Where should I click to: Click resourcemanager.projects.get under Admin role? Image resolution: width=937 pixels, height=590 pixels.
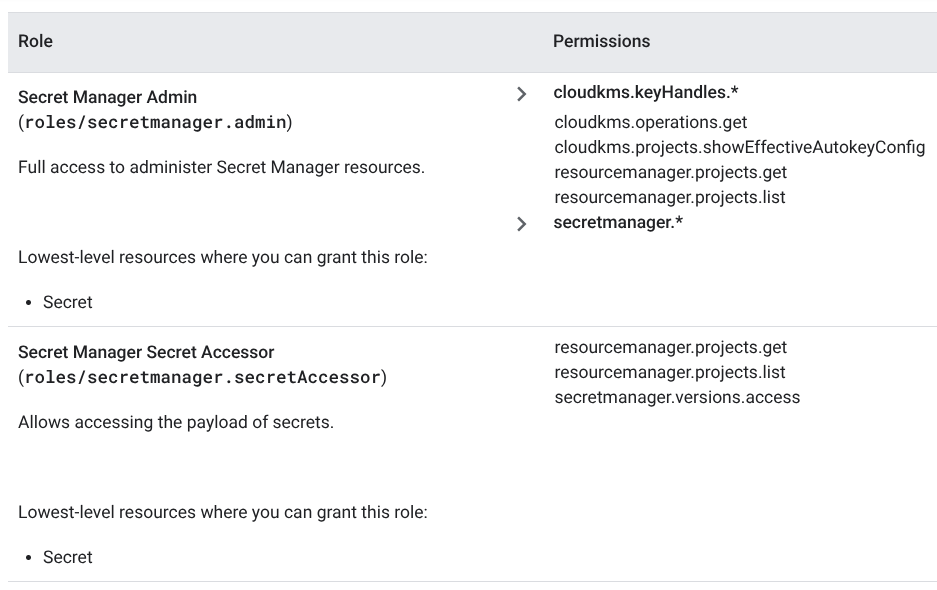point(670,172)
